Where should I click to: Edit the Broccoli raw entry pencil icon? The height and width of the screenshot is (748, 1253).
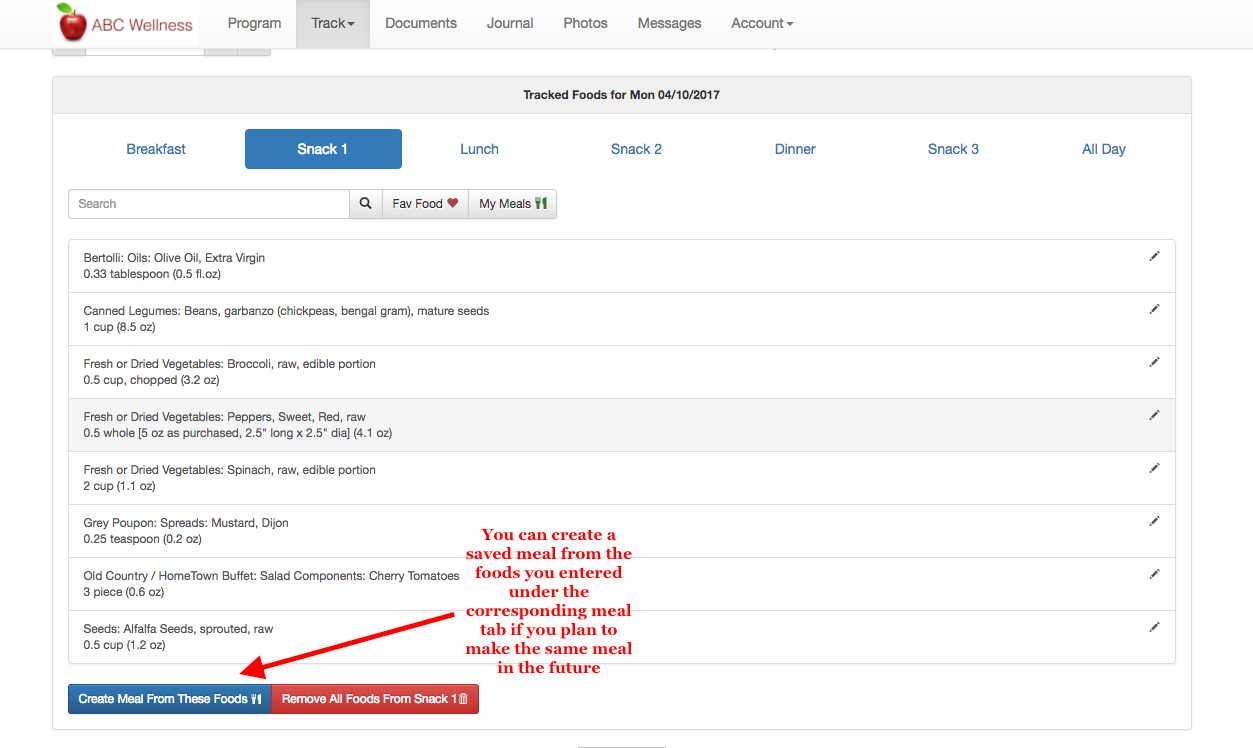[1154, 362]
